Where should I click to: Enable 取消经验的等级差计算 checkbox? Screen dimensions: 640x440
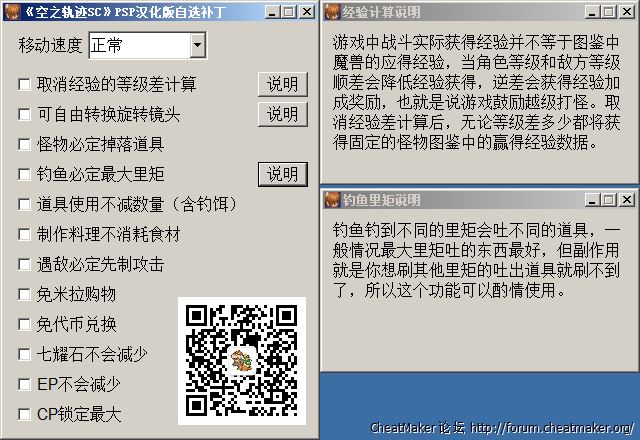[24, 84]
